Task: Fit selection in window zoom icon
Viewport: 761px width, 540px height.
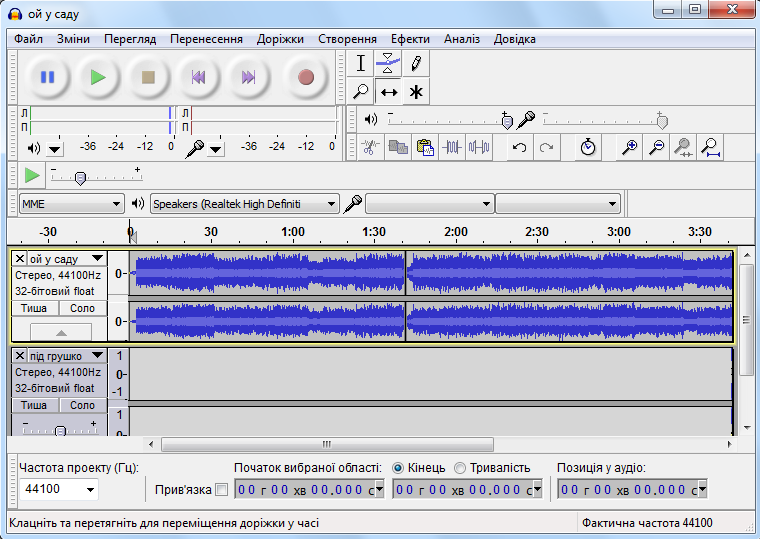Action: [x=683, y=147]
